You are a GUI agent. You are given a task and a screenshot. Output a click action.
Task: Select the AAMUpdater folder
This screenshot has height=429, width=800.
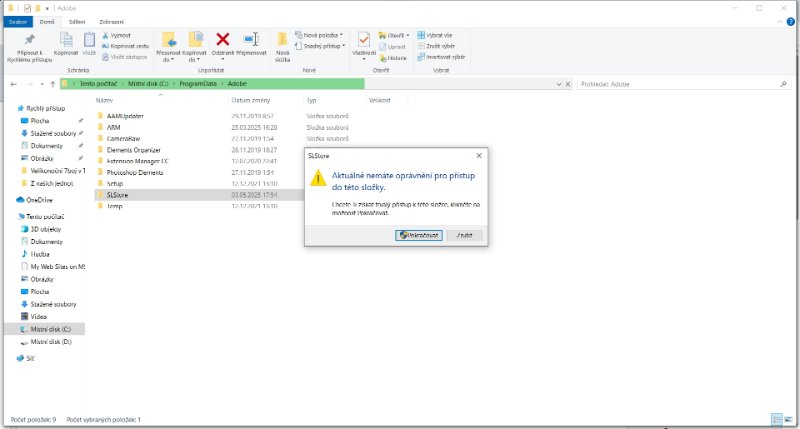[125, 116]
